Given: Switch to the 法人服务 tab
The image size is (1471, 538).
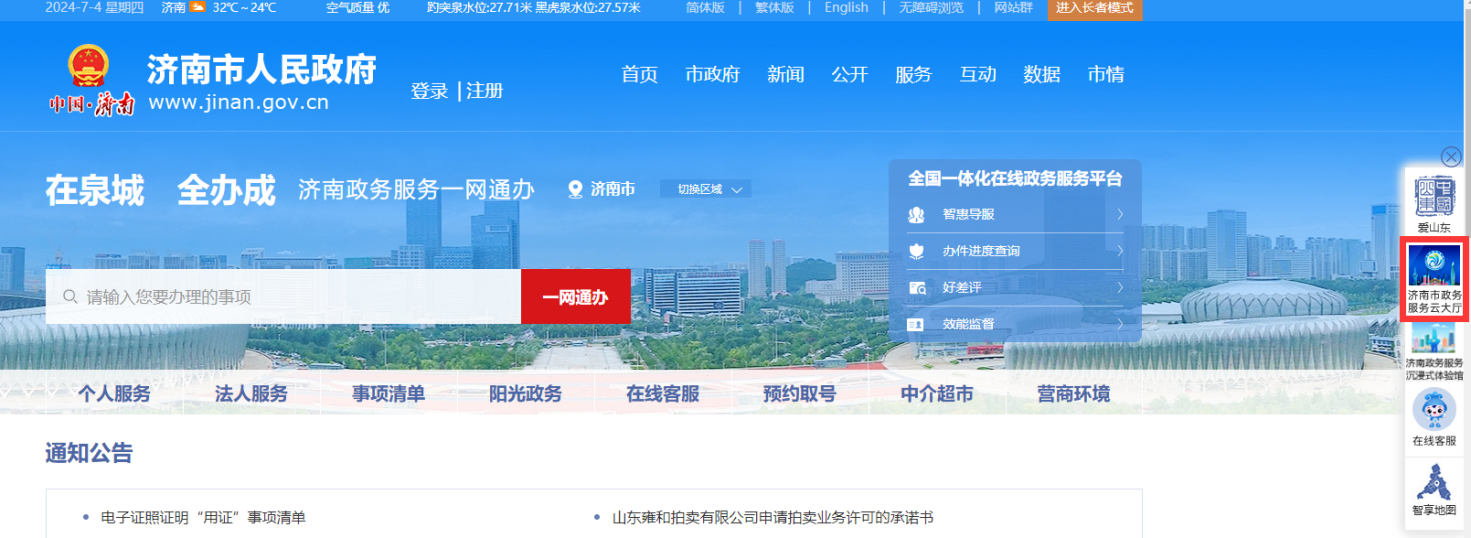Looking at the screenshot, I should tap(251, 394).
